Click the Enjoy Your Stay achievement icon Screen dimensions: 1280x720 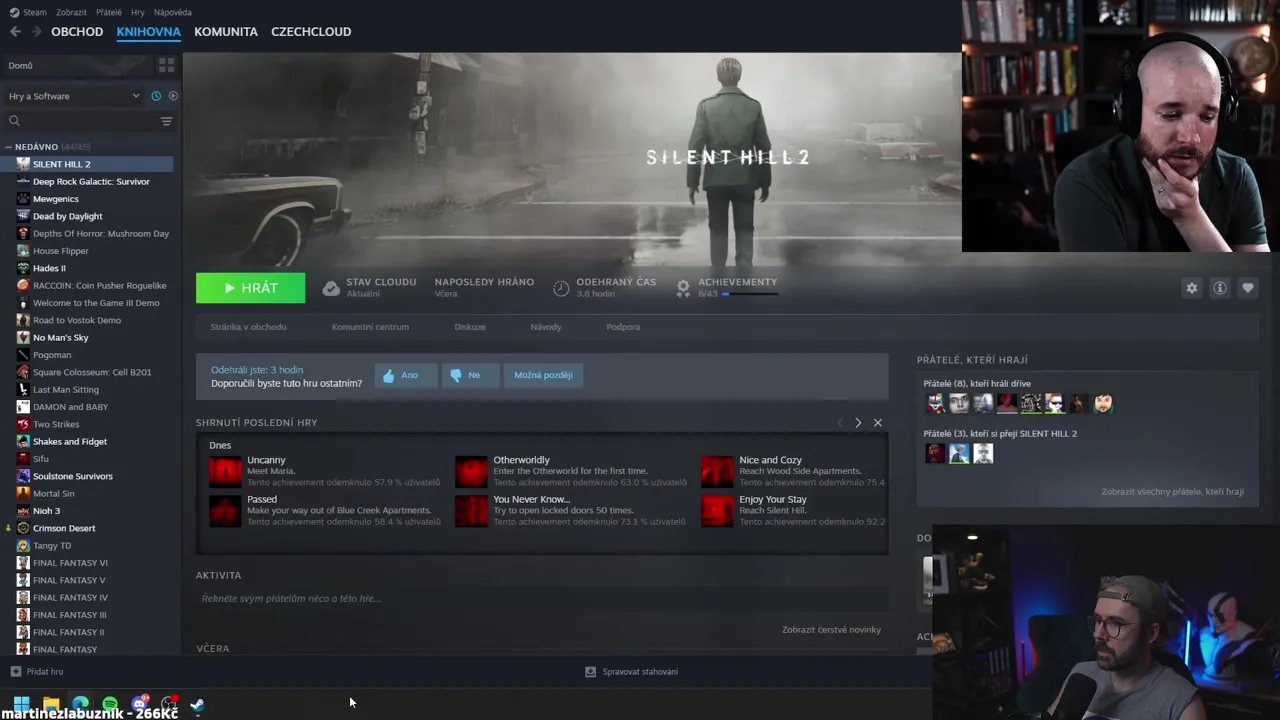click(717, 510)
